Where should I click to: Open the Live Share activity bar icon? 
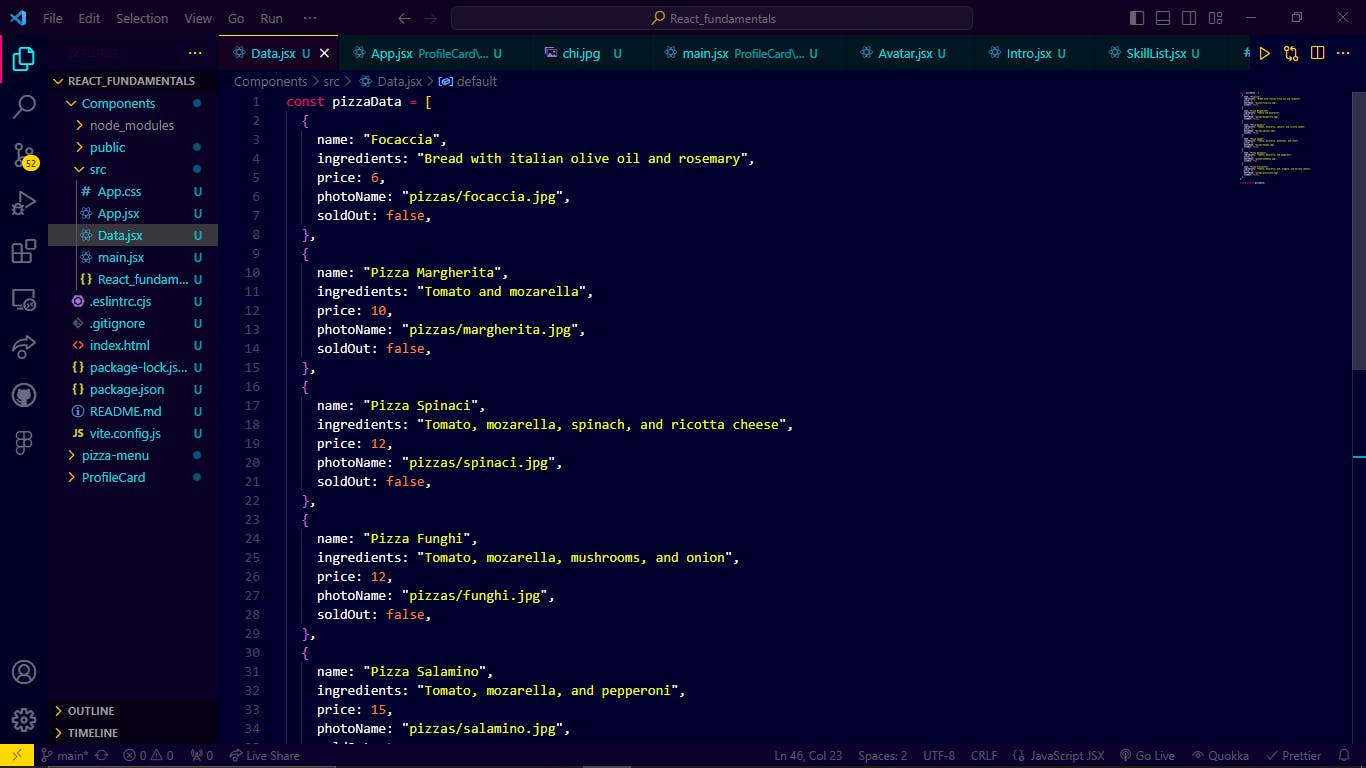tap(24, 347)
